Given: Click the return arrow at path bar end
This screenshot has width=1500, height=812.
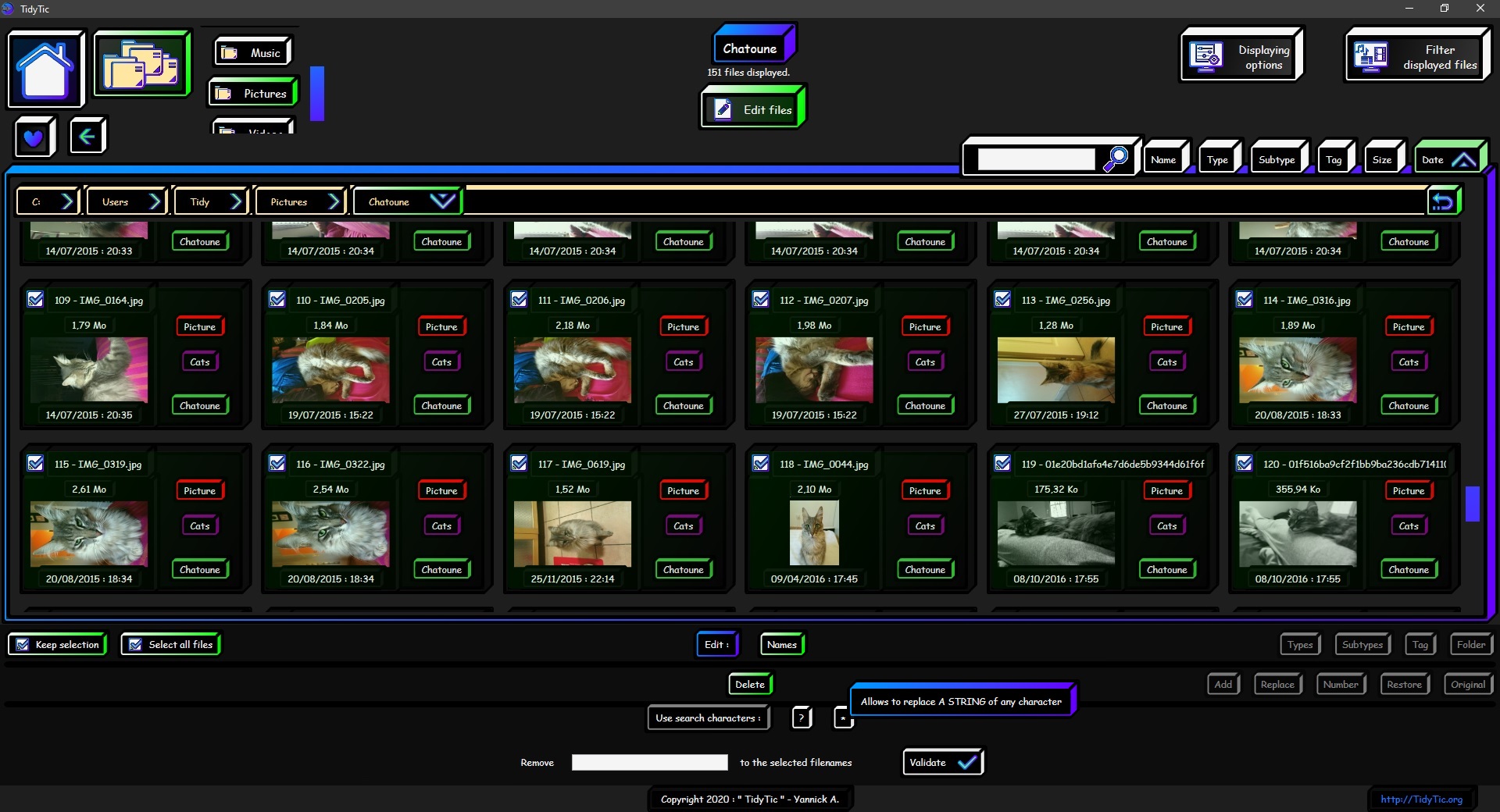Looking at the screenshot, I should point(1443,201).
